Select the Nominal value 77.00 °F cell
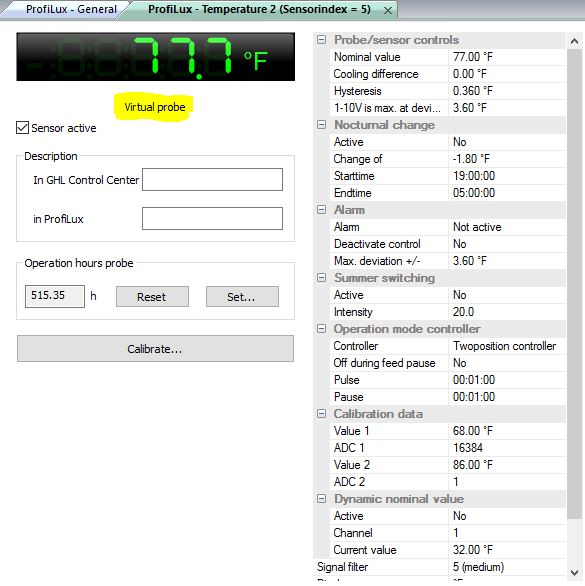Screen dimensions: 585x586 tap(507, 57)
